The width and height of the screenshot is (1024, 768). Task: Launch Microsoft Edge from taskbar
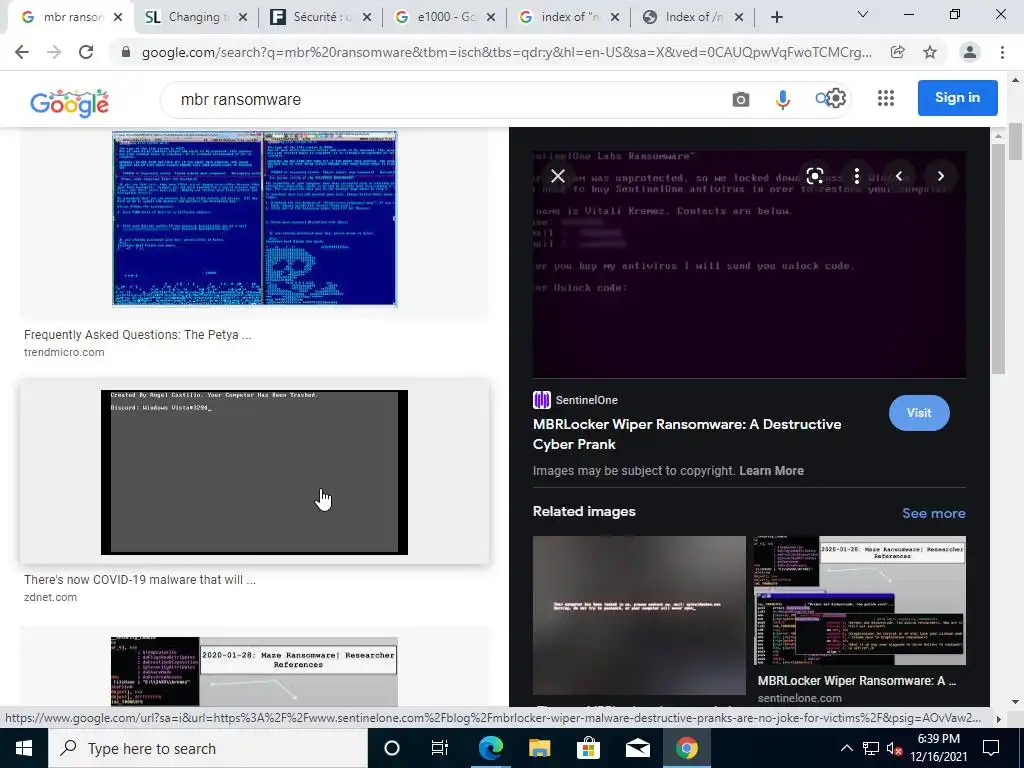[x=490, y=748]
